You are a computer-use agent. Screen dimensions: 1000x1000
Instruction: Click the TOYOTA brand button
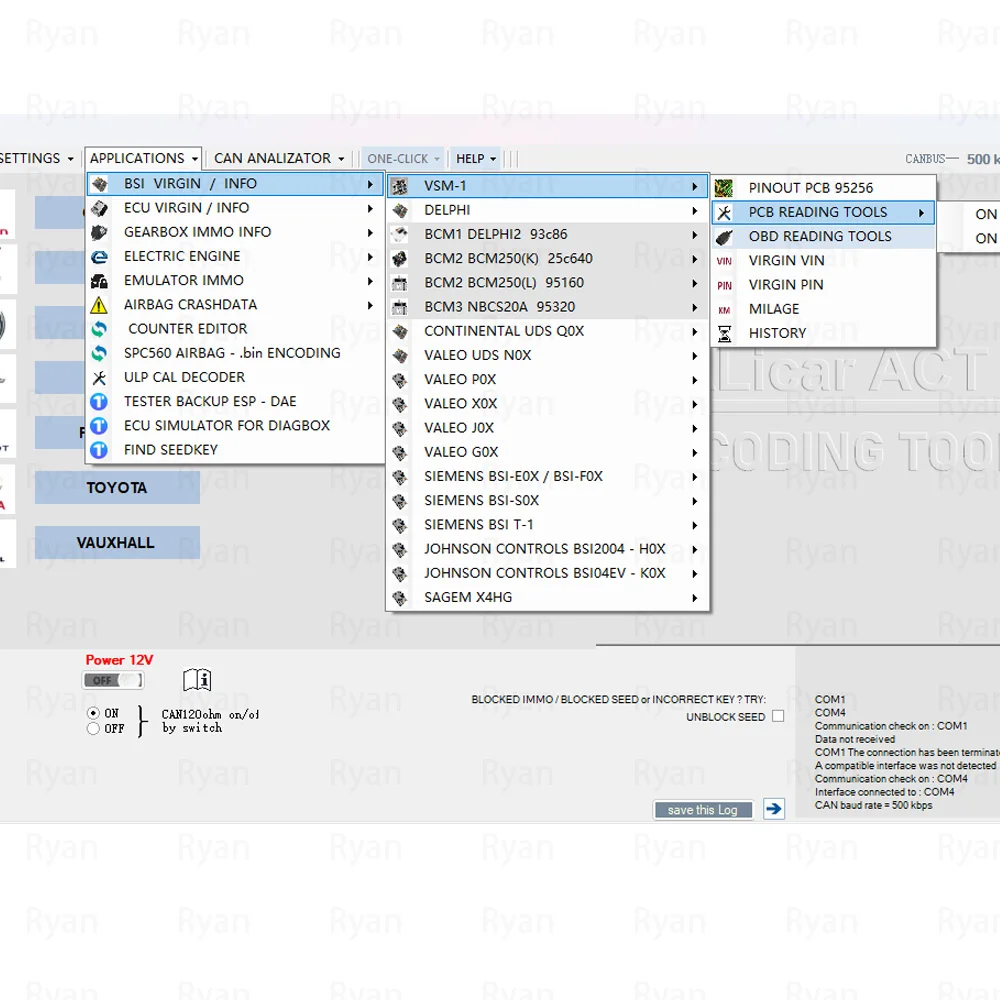[117, 488]
